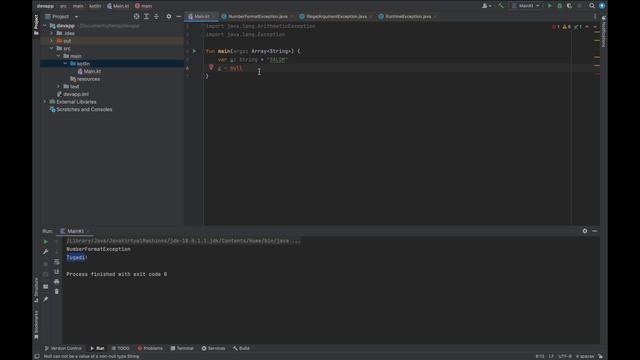Open Search Everywhere magnifier
The image size is (640, 360).
592,6
